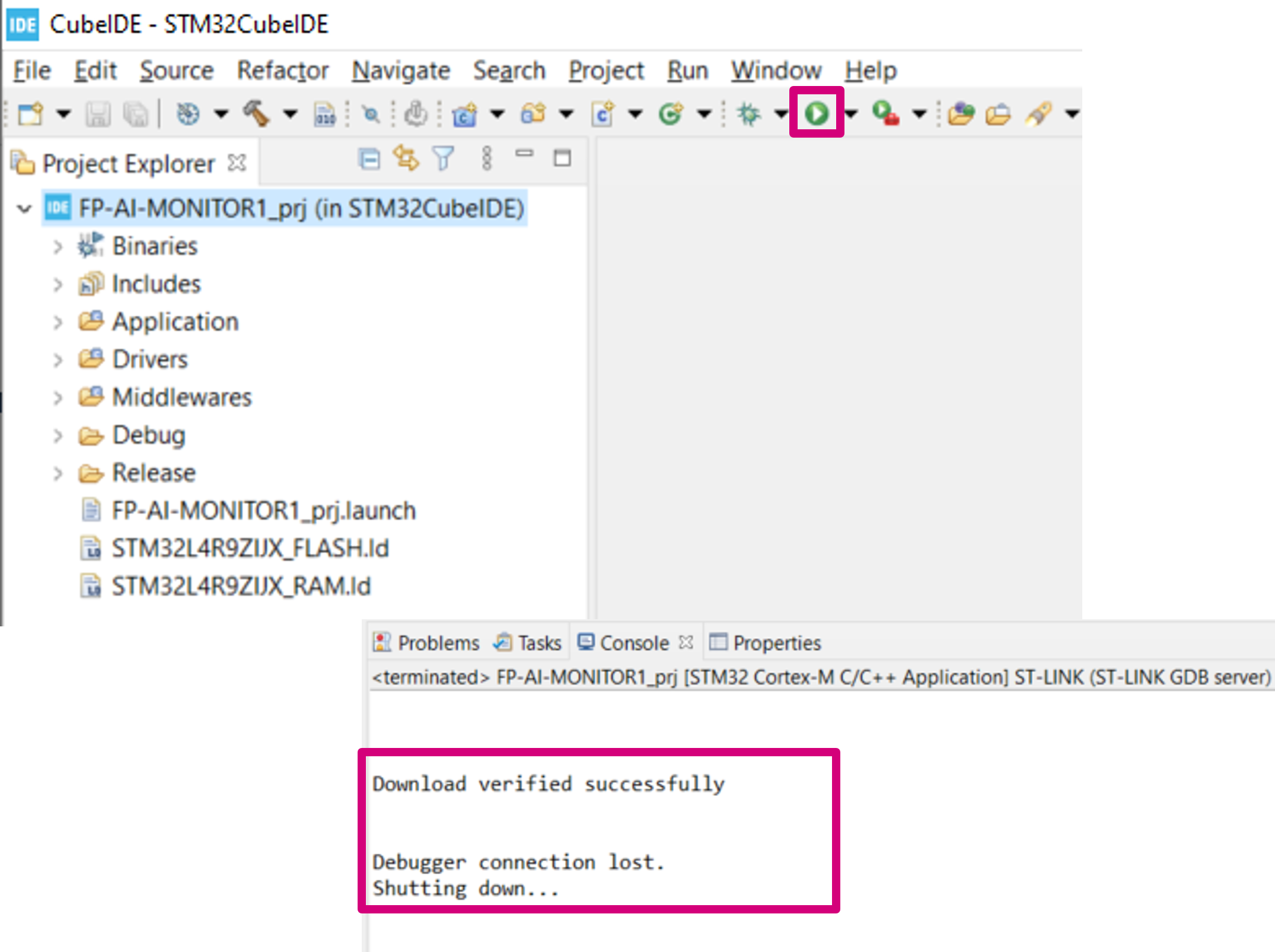Expand the Drivers folder

[57, 358]
